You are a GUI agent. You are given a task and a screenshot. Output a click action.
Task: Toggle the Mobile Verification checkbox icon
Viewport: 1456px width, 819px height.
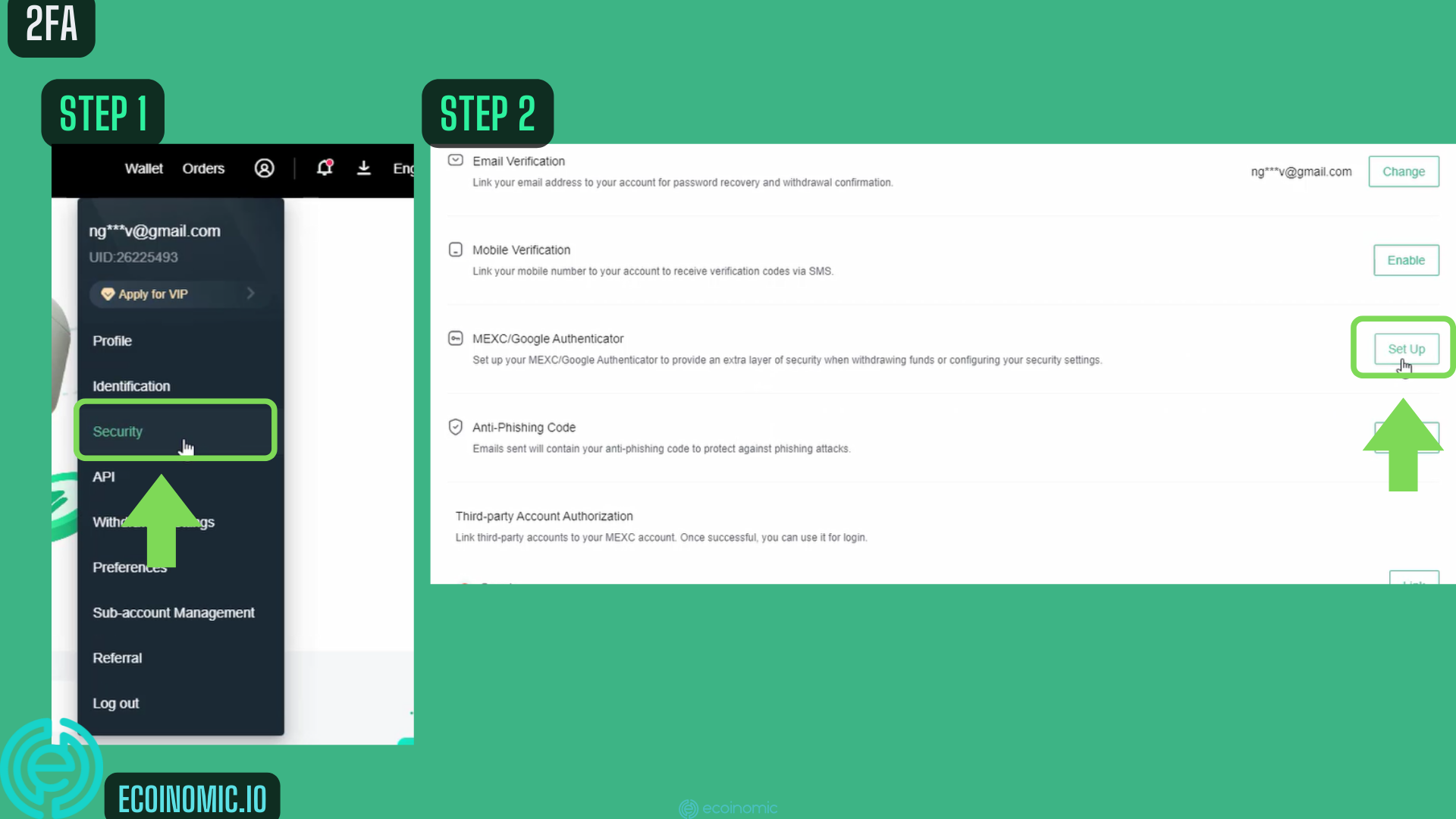click(455, 249)
